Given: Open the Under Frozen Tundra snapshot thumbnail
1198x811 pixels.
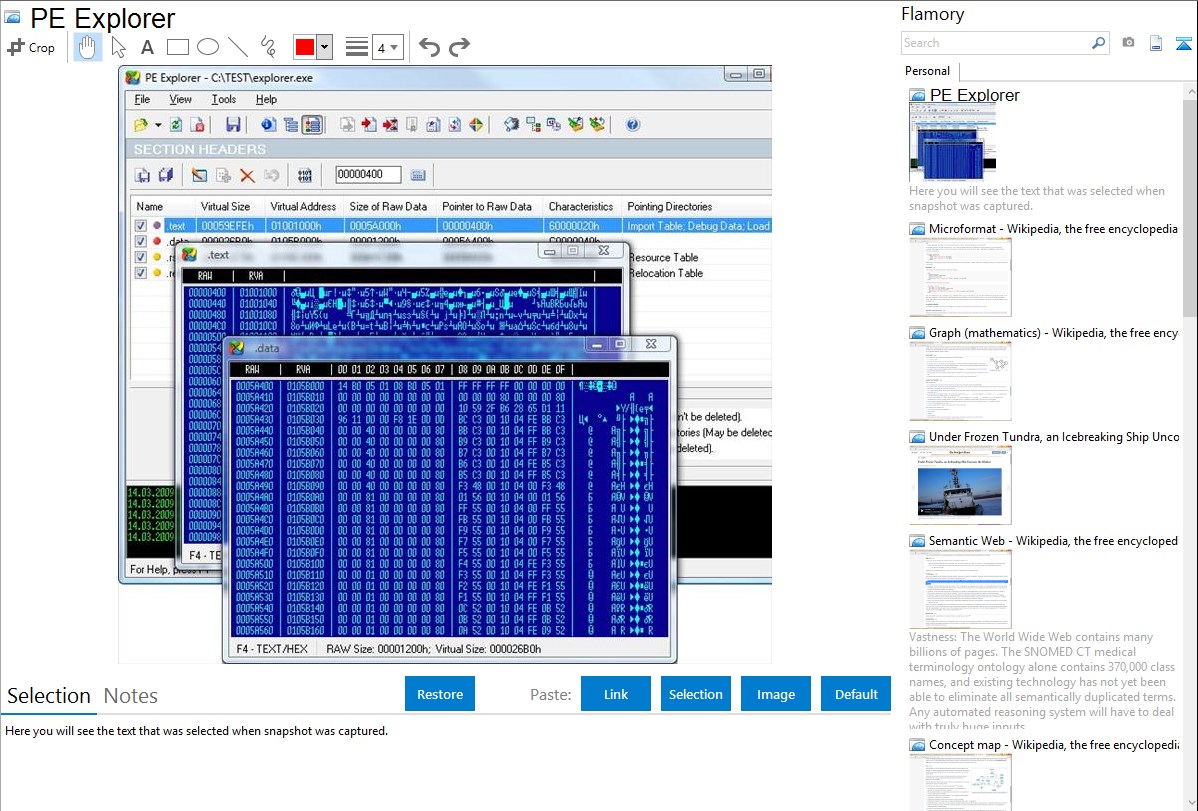Looking at the screenshot, I should [x=960, y=484].
